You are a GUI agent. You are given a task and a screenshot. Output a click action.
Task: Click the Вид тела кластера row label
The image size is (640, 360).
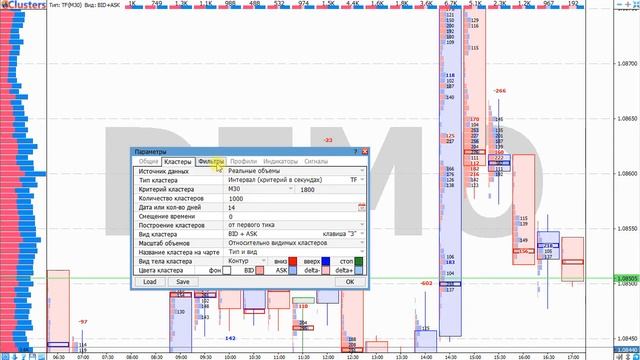pyautogui.click(x=165, y=261)
